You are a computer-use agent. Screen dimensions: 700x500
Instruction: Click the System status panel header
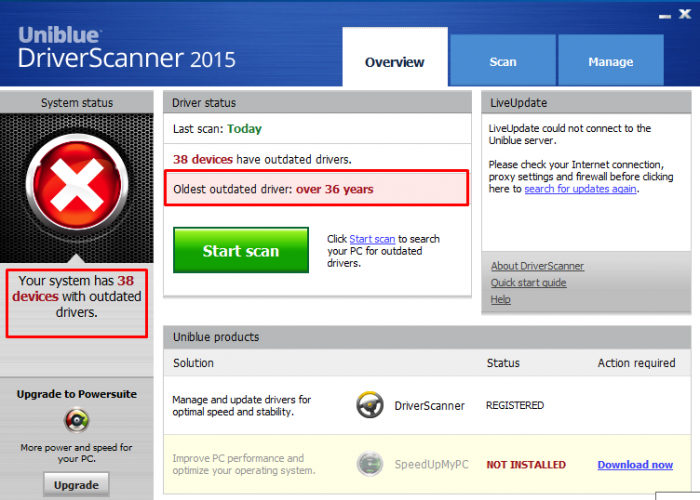click(x=77, y=103)
